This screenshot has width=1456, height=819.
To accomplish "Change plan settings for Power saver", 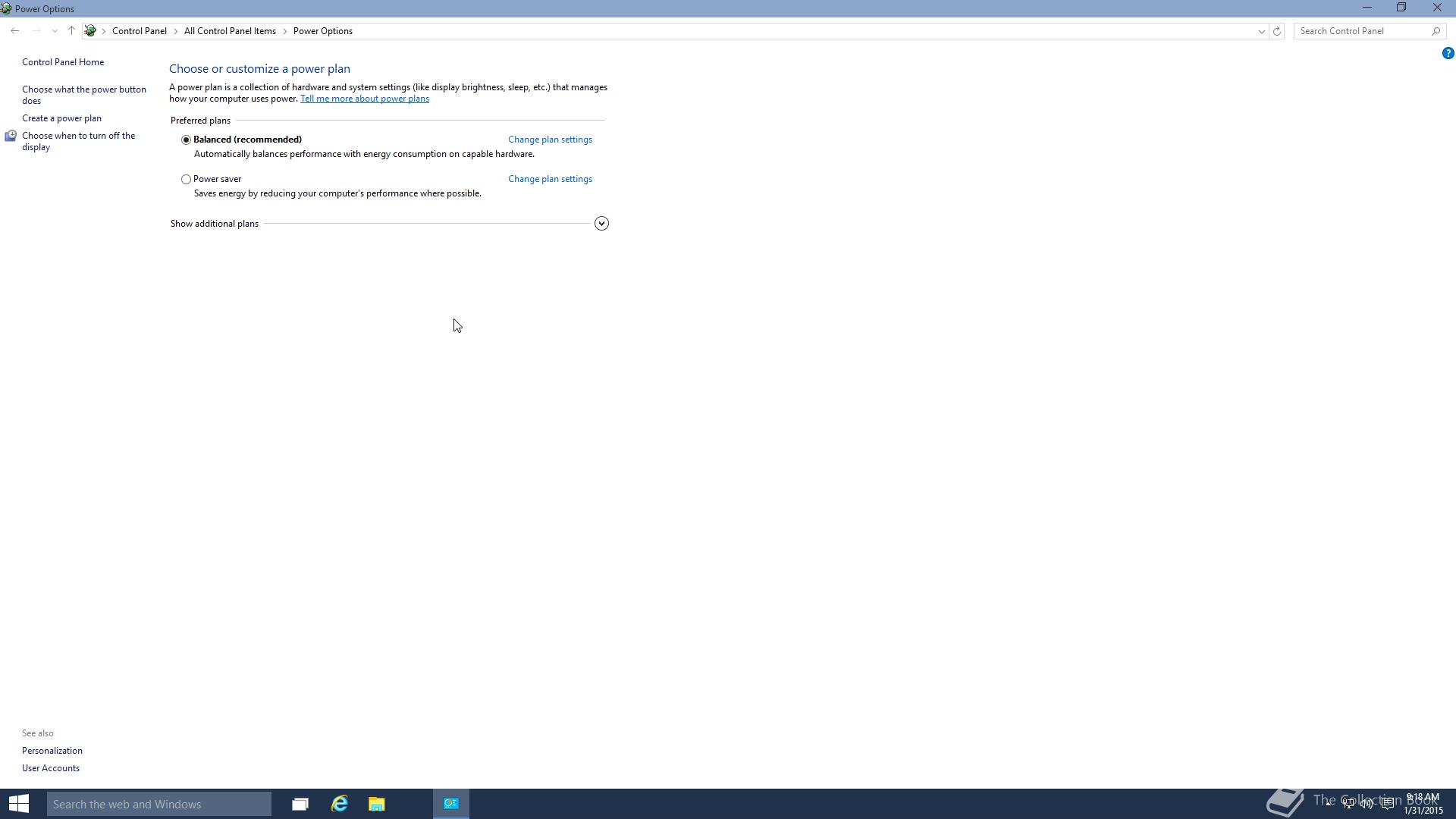I will [550, 179].
